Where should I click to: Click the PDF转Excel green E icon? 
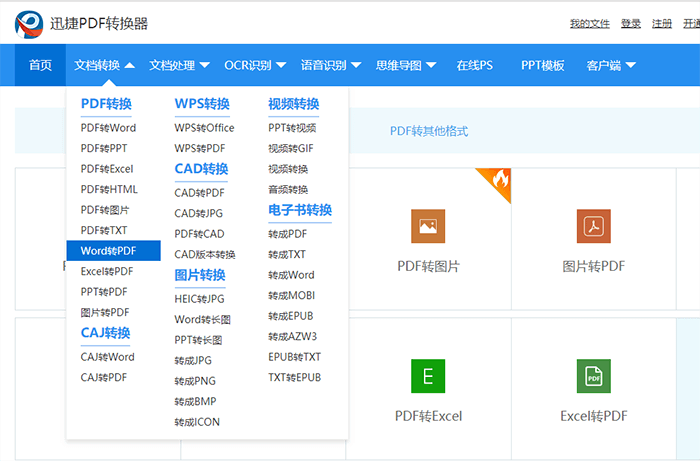click(428, 376)
